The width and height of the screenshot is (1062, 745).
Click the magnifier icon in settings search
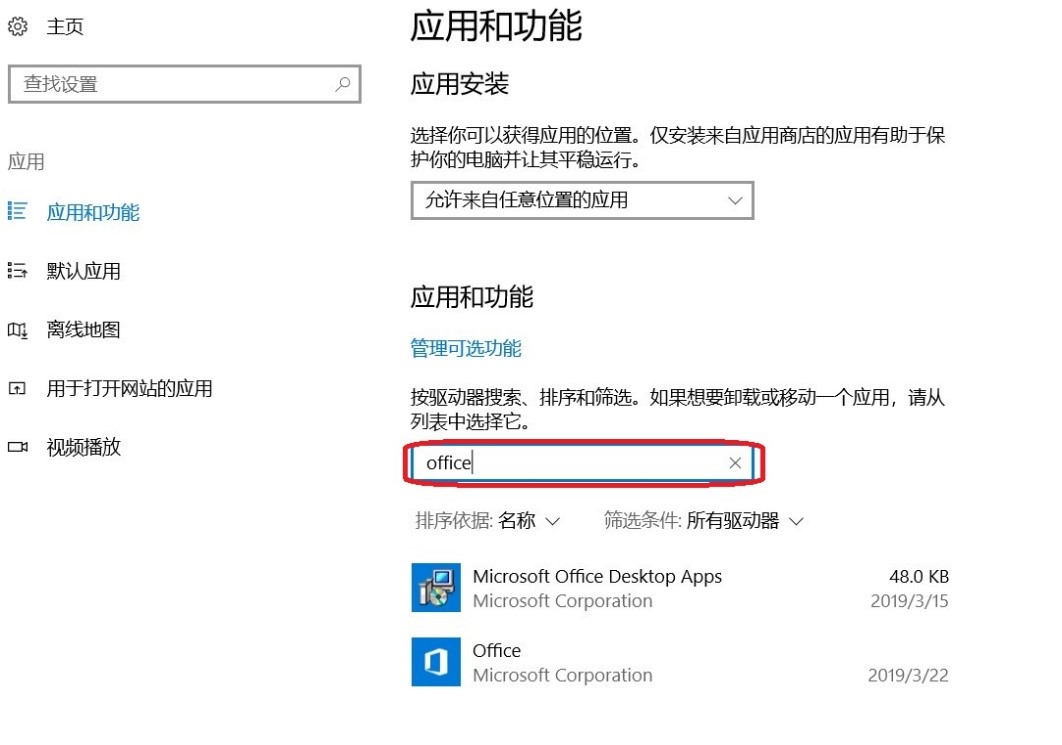coord(343,84)
